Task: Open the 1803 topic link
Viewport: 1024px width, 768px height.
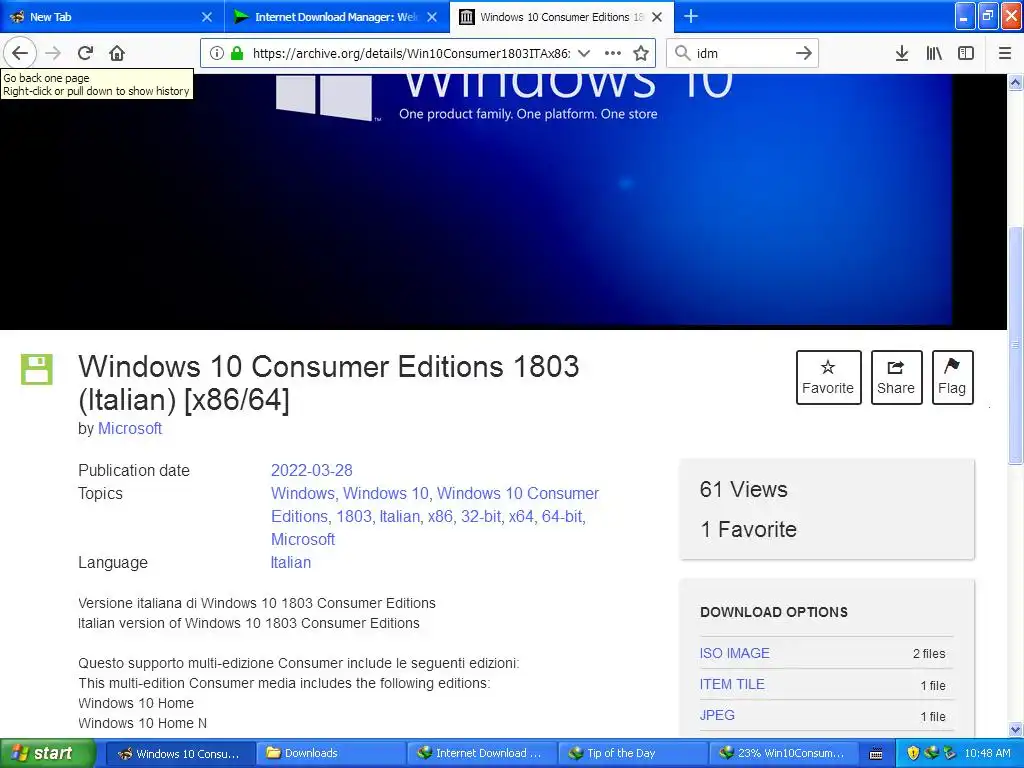Action: (x=354, y=517)
